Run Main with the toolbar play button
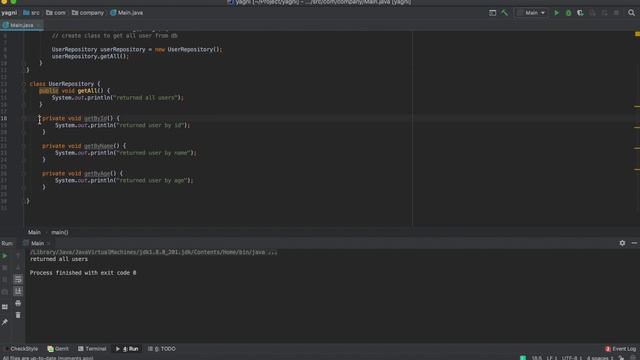 coord(556,13)
